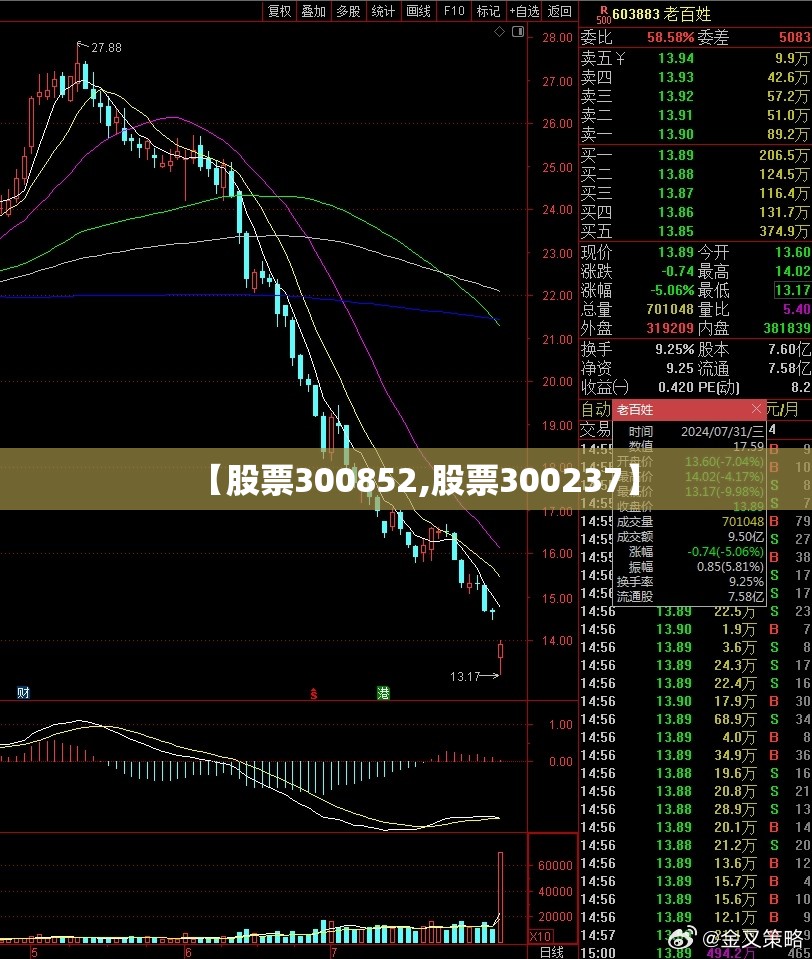Viewport: 812px width, 959px height.
Task: Click 最高 value 14.02
Action: click(792, 271)
